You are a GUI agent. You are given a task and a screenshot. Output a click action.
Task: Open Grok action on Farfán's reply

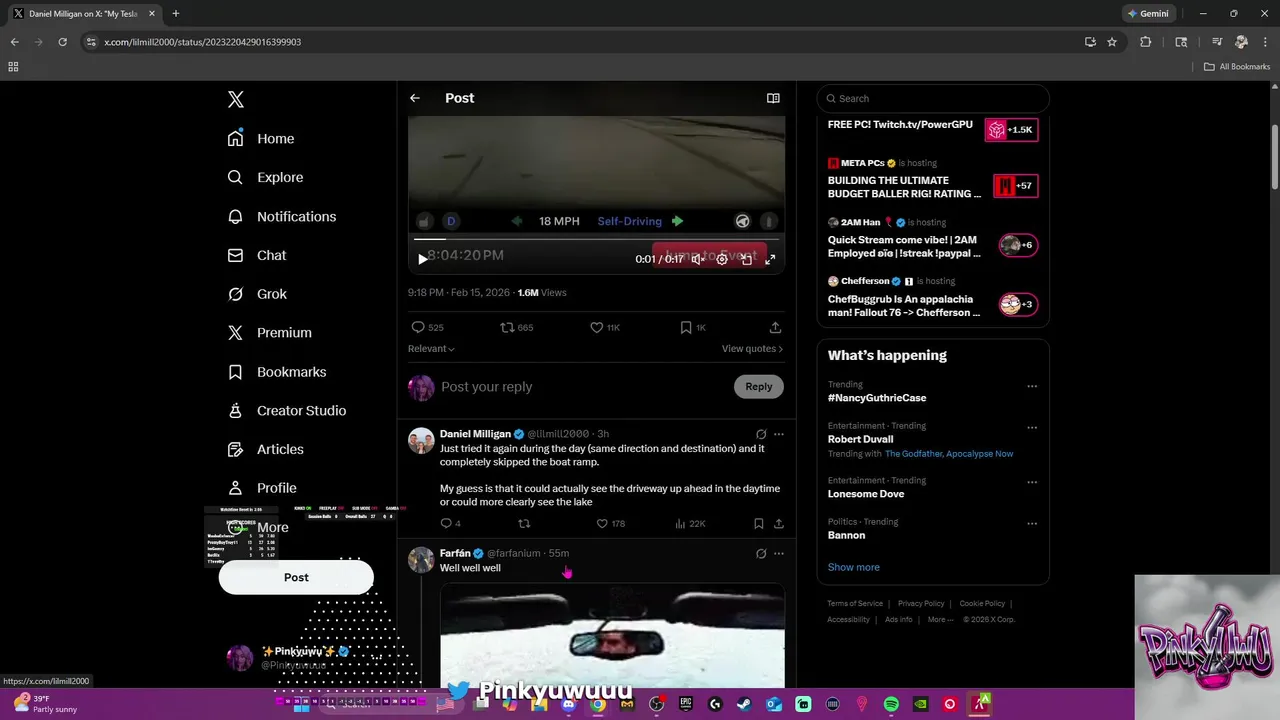pyautogui.click(x=761, y=553)
